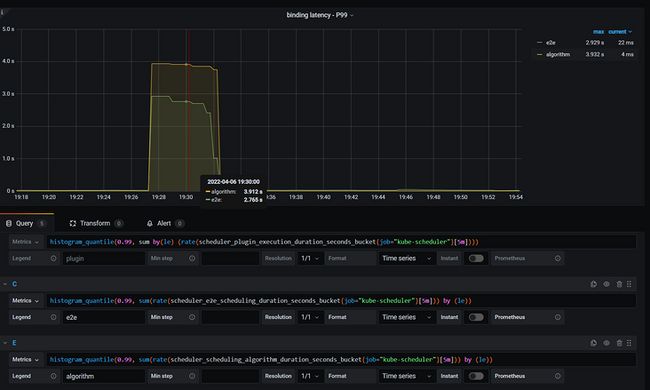Open Format Time series dropdown in query C

click(x=406, y=317)
